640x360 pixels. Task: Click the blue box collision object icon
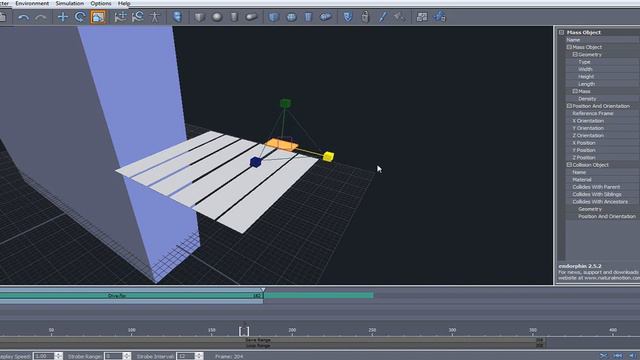point(273,17)
